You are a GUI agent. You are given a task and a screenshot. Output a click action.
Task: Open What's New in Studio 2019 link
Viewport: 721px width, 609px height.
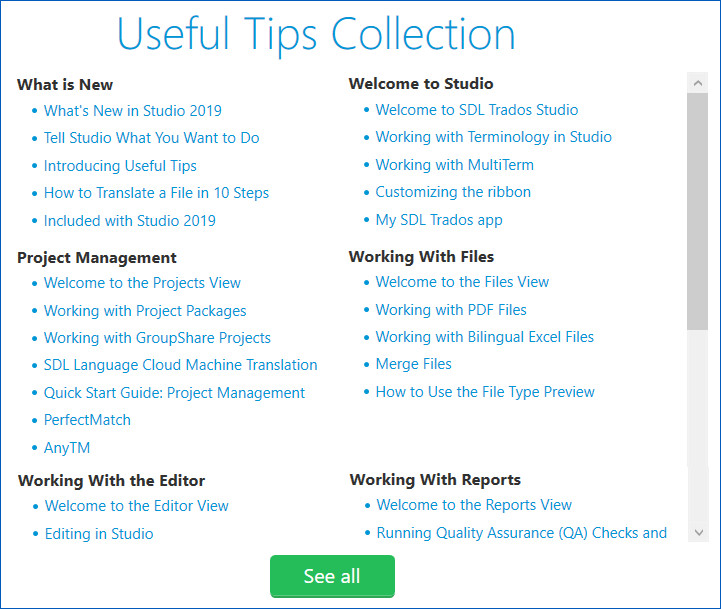(132, 111)
